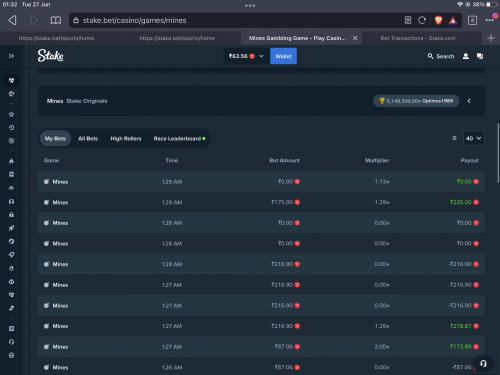Open bet with ₹225.00 payout
This screenshot has height=375, width=500.
coord(261,202)
